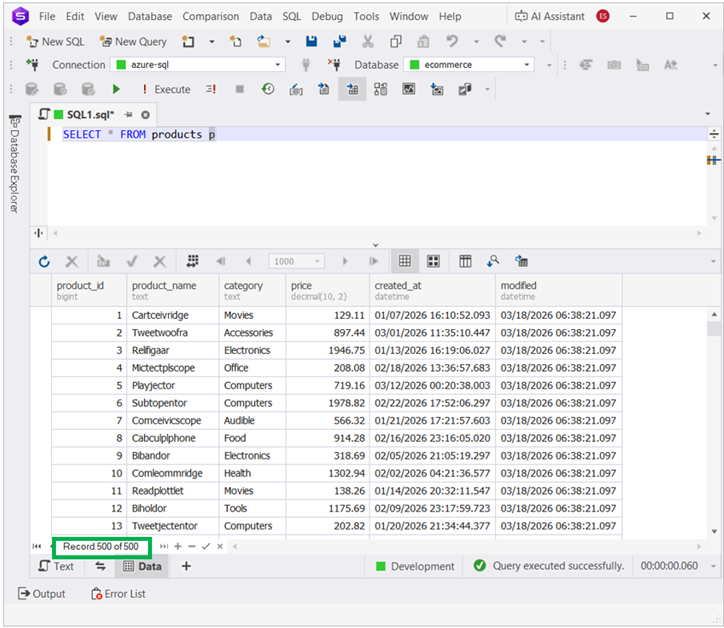Open the Error List panel
The height and width of the screenshot is (628, 724).
coord(118,594)
